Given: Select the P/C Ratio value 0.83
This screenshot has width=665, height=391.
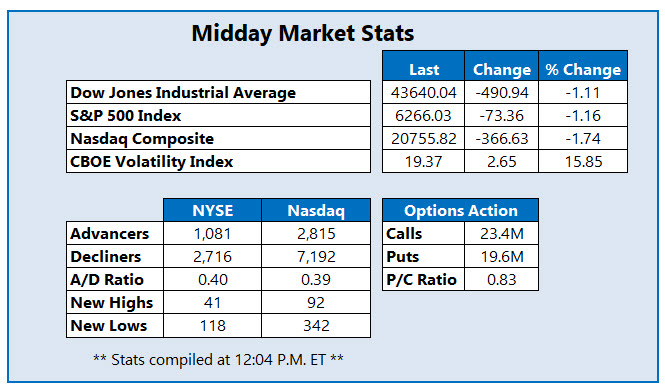Looking at the screenshot, I should pos(501,279).
